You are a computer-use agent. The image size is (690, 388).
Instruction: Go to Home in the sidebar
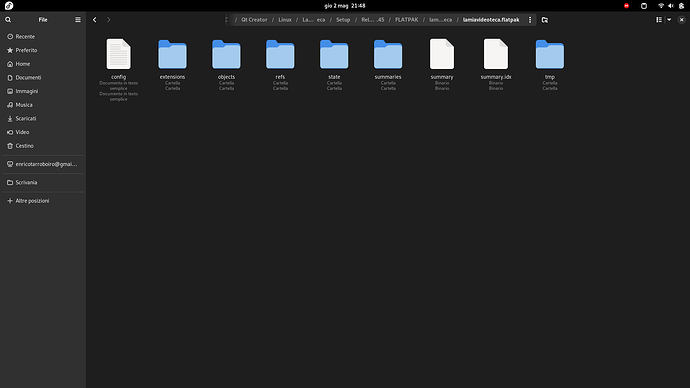pyautogui.click(x=43, y=64)
